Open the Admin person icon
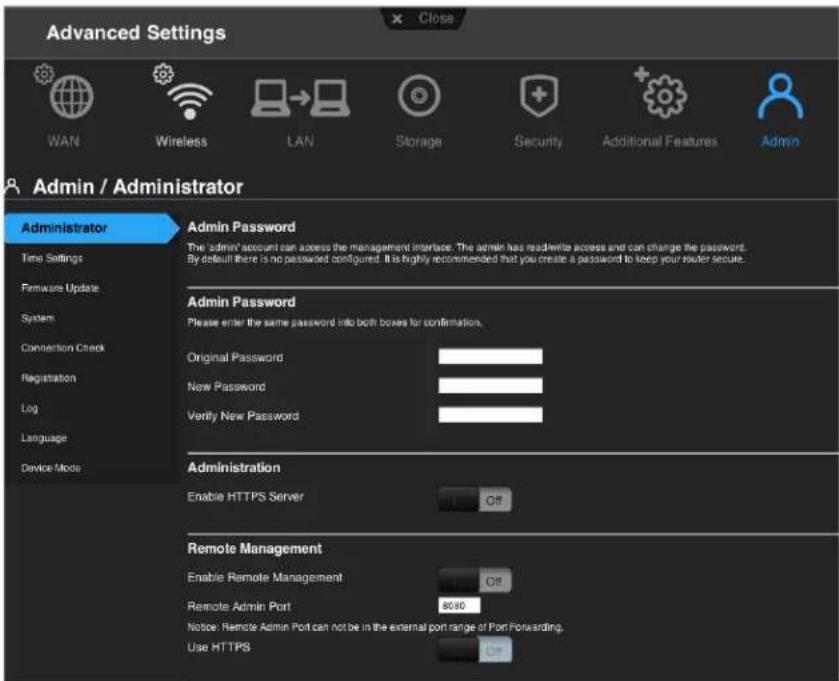This screenshot has height=681, width=839. coord(780,96)
